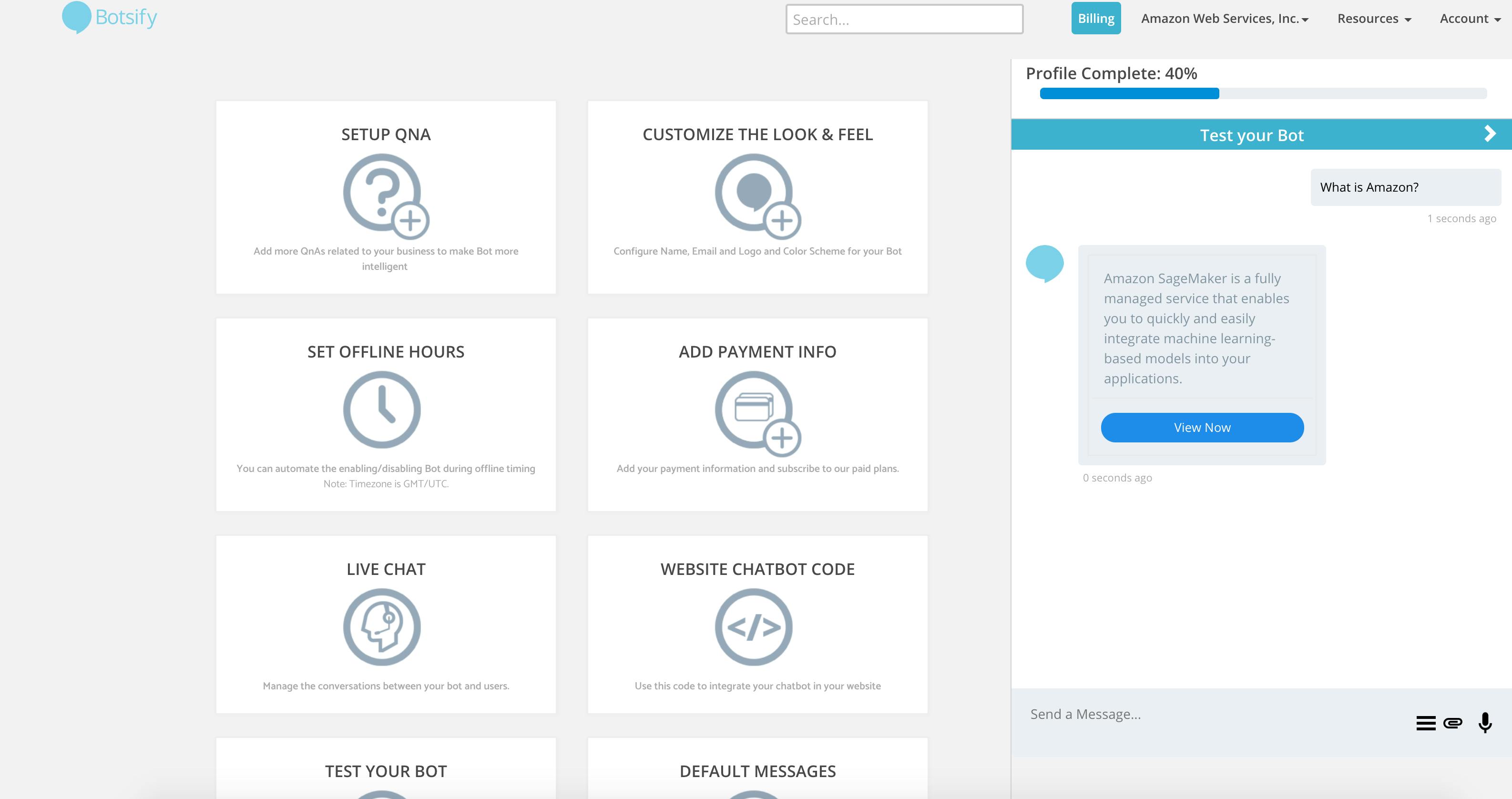Click the Amazon SageMaker reply text
The image size is (1512, 799).
(1196, 328)
